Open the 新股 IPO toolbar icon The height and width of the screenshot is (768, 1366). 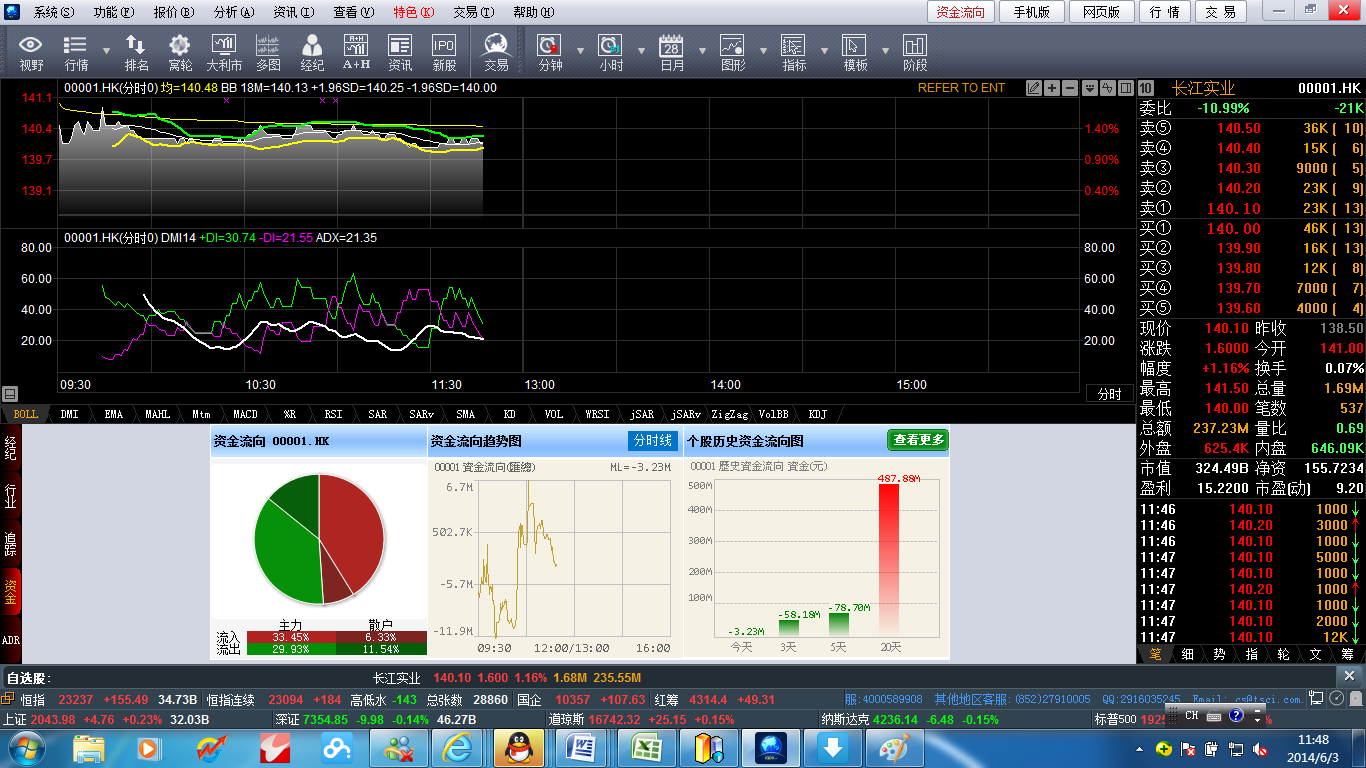point(444,52)
